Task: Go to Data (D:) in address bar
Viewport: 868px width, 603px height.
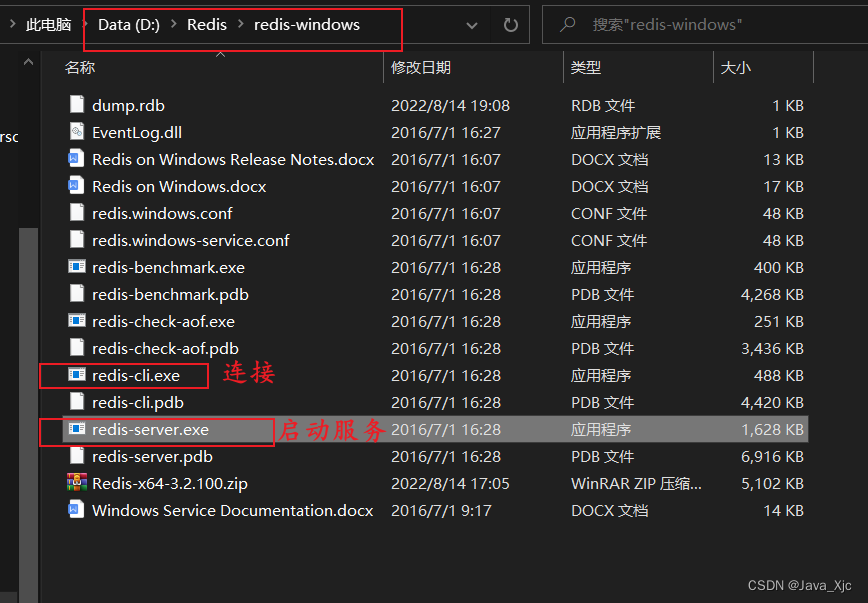Action: click(x=129, y=25)
